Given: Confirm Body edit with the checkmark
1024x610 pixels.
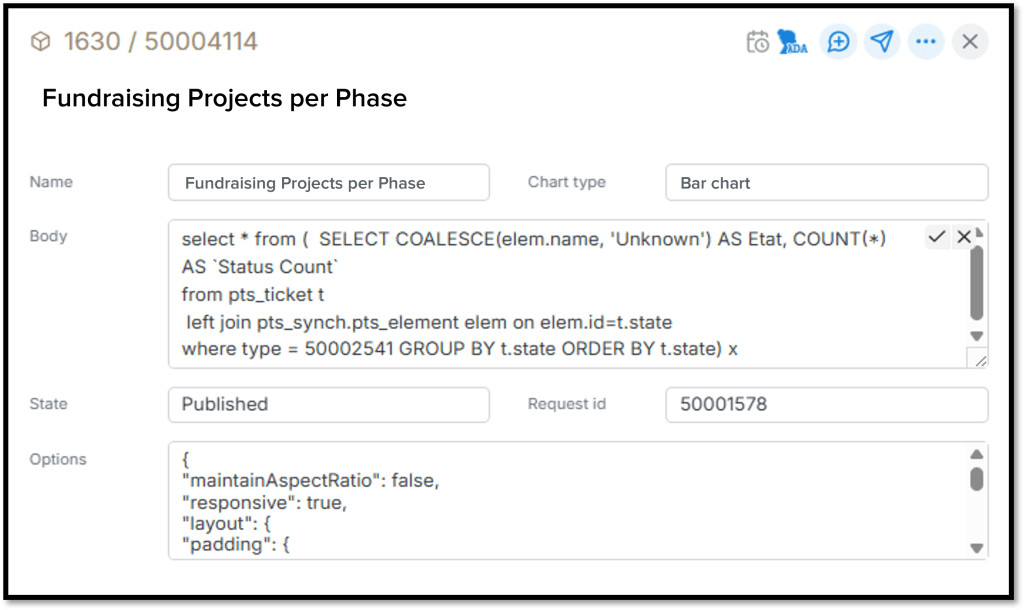Looking at the screenshot, I should click(937, 237).
